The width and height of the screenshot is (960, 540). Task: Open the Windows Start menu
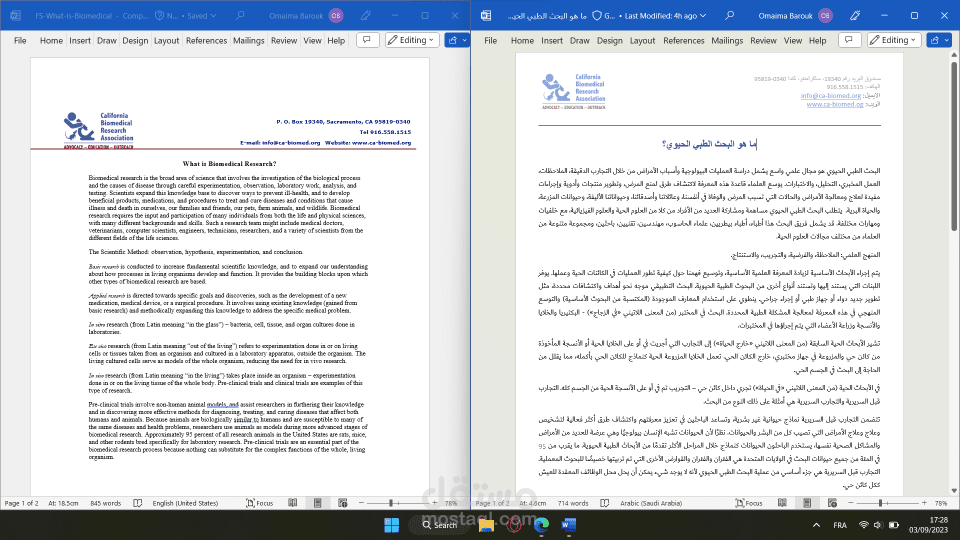[392, 525]
